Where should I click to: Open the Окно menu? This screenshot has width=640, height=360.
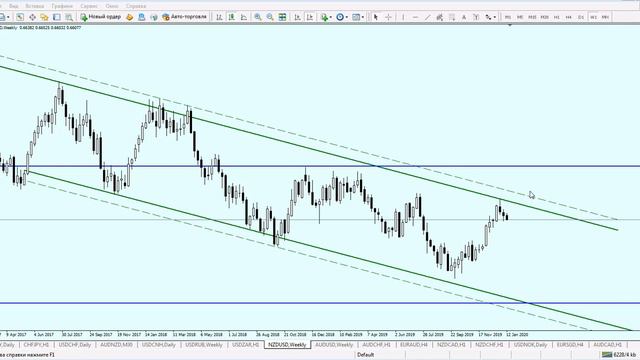click(x=112, y=6)
